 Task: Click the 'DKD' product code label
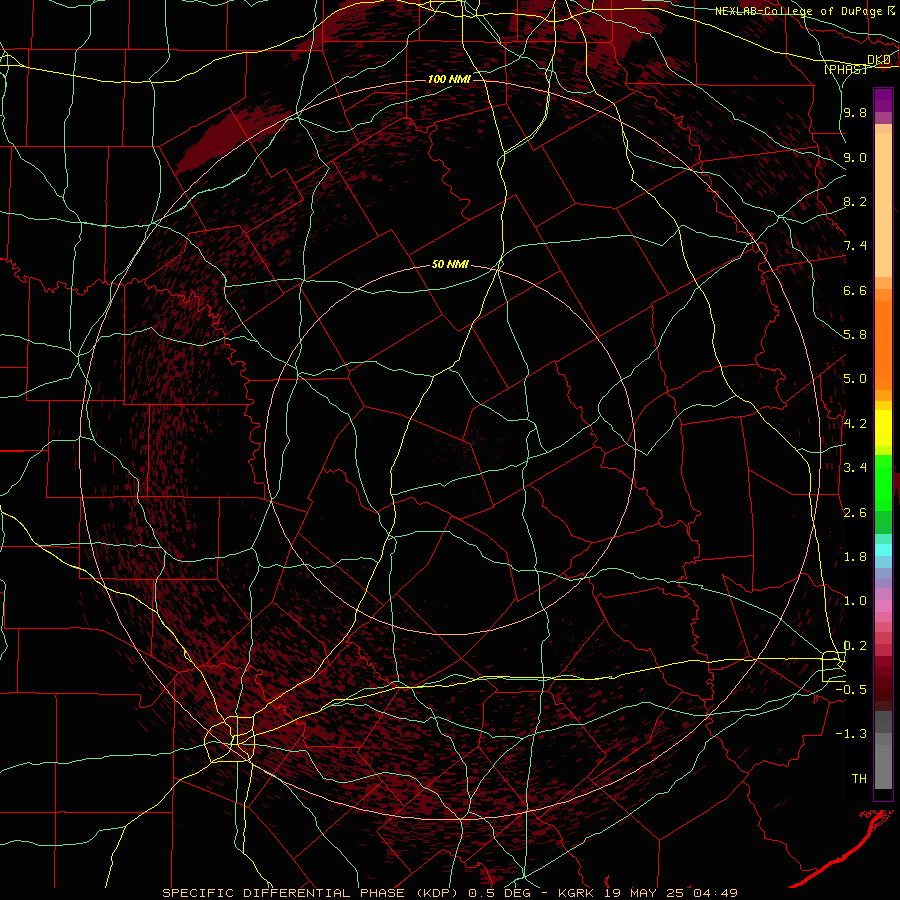click(879, 60)
